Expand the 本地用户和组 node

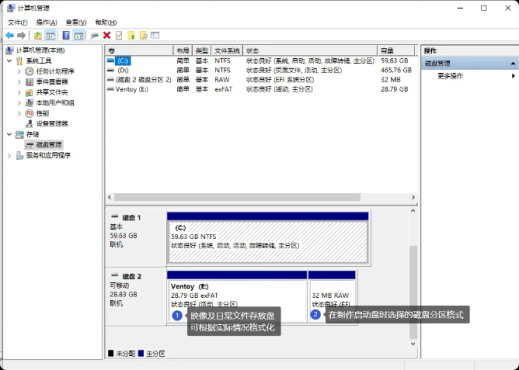pyautogui.click(x=19, y=103)
